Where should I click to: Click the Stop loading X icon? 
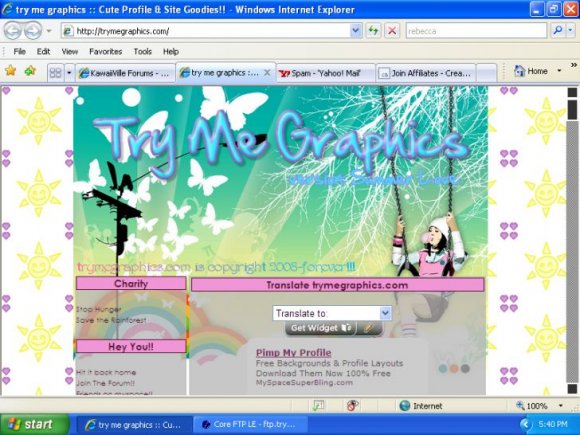[392, 31]
